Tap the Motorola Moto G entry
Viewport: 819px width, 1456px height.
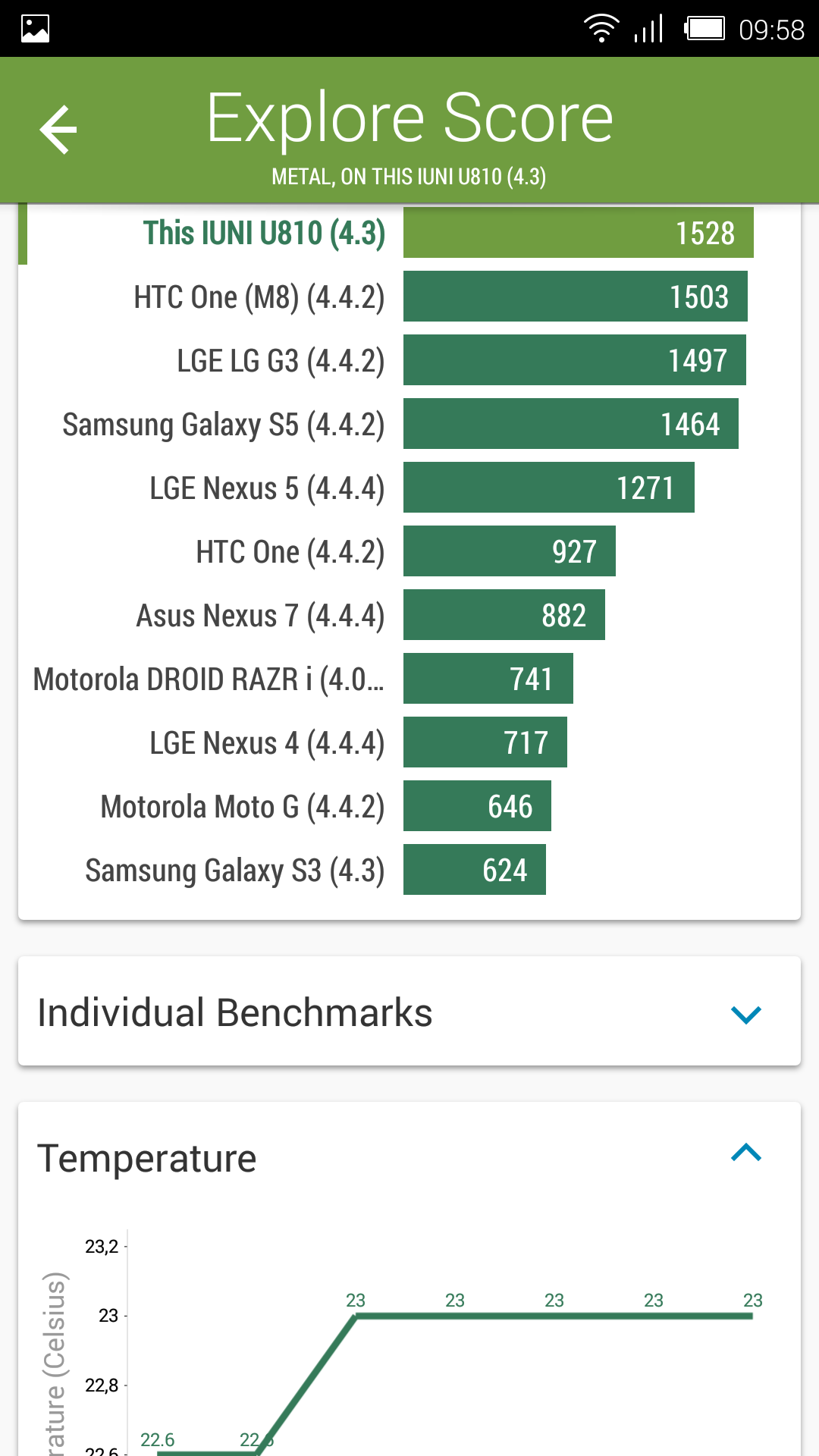point(243,807)
